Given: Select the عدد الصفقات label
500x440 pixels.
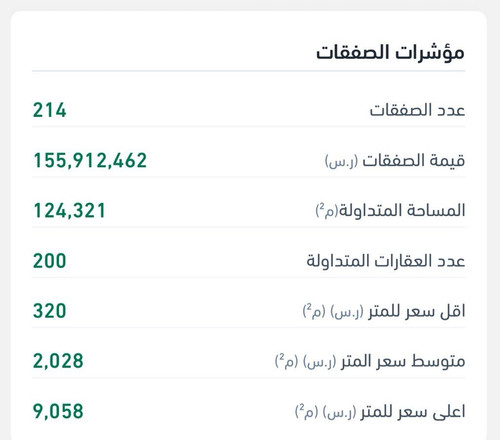Looking at the screenshot, I should point(417,110).
